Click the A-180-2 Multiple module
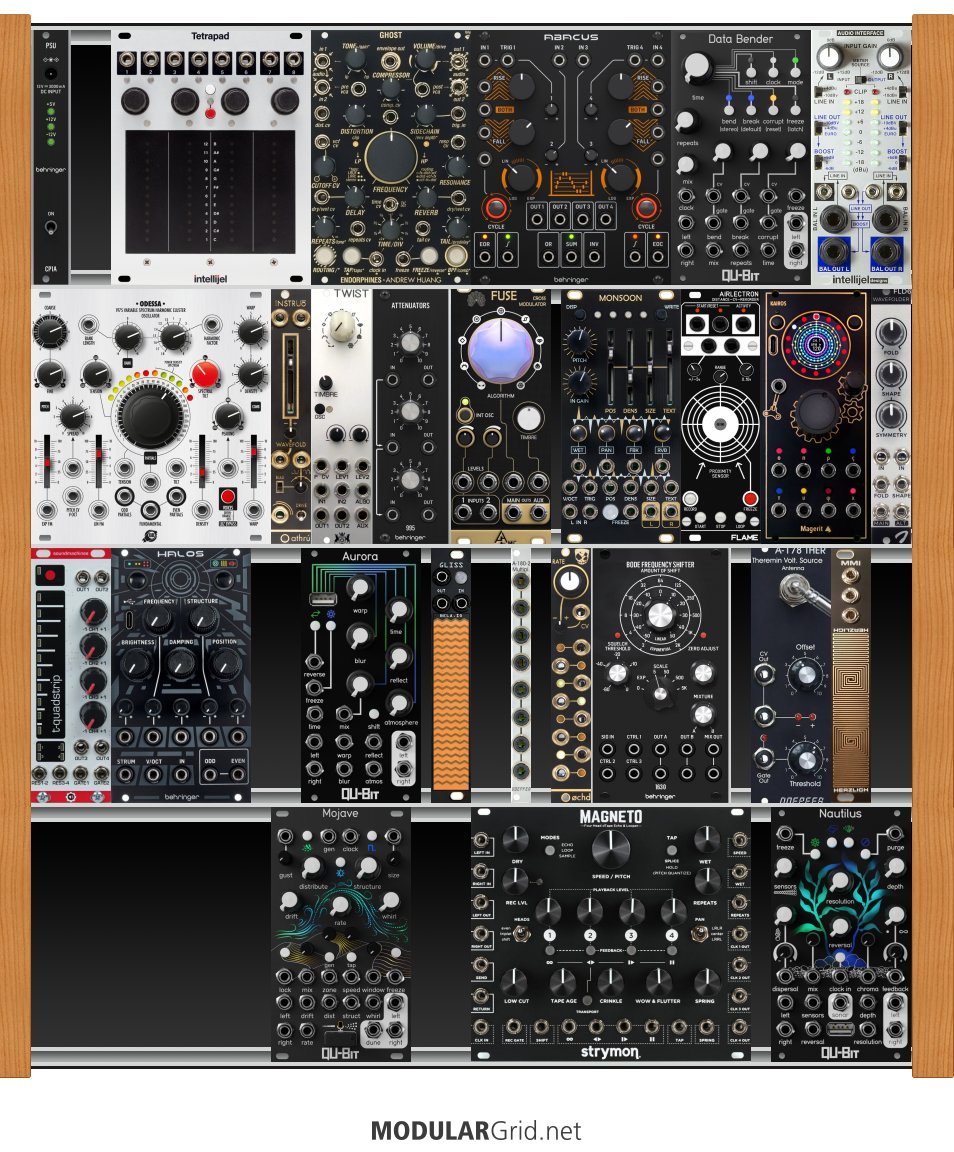The width and height of the screenshot is (954, 1152). [521, 674]
